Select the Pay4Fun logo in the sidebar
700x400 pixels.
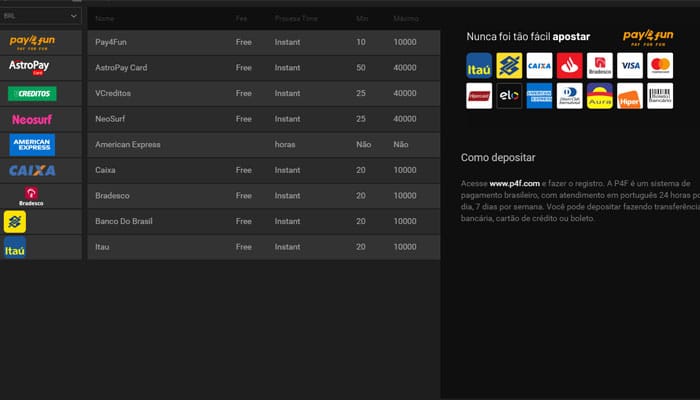click(32, 42)
